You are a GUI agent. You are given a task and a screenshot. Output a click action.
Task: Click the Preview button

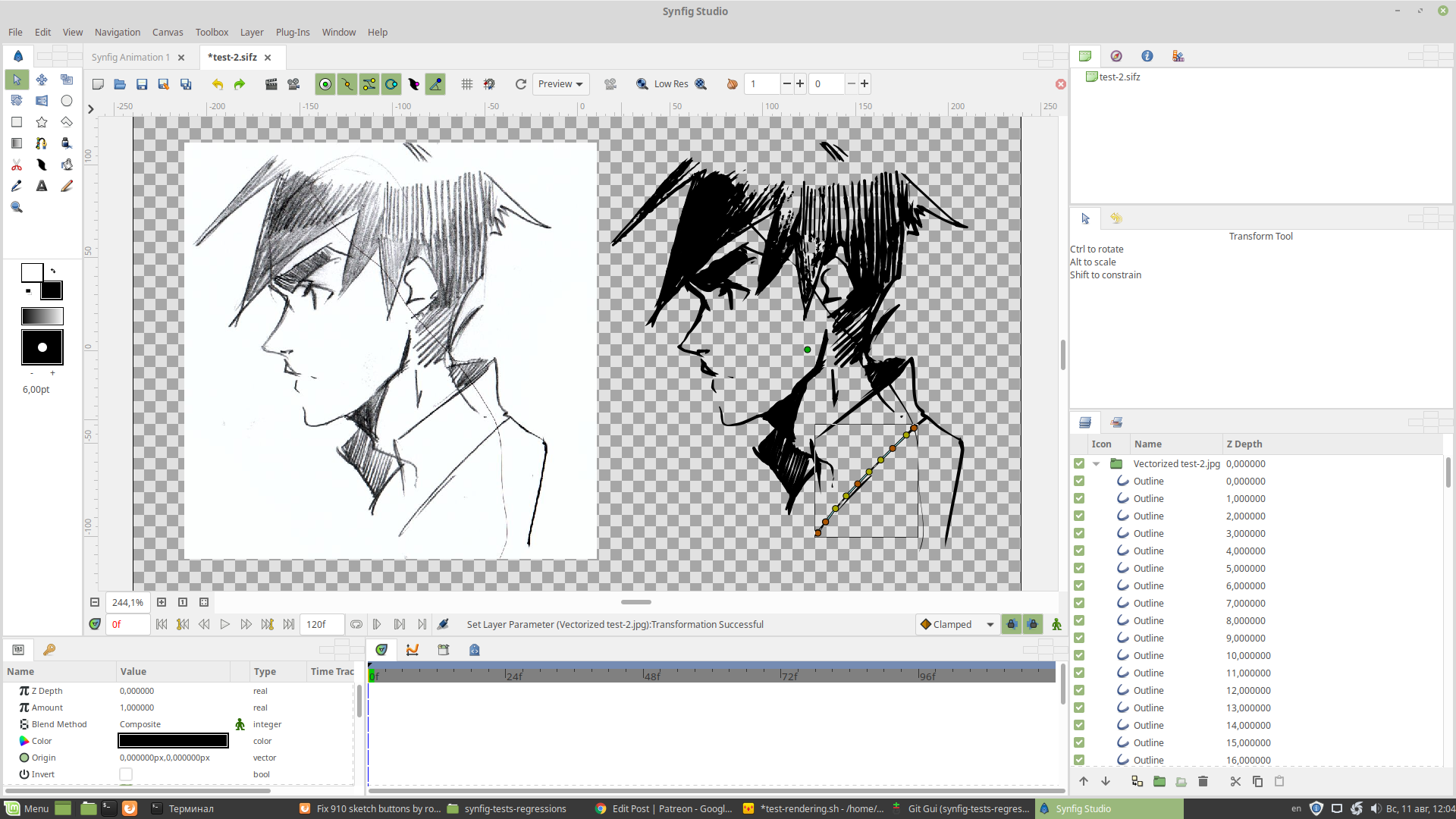pos(559,83)
